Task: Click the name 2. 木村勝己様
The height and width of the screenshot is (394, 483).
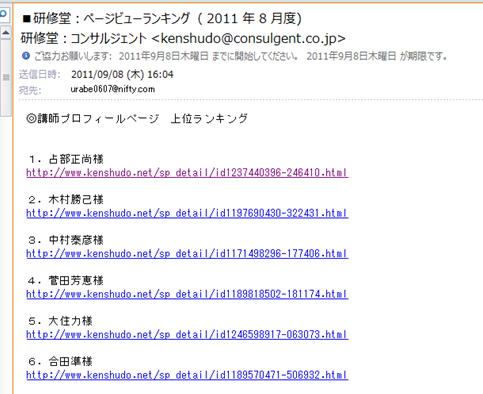Action: point(66,200)
